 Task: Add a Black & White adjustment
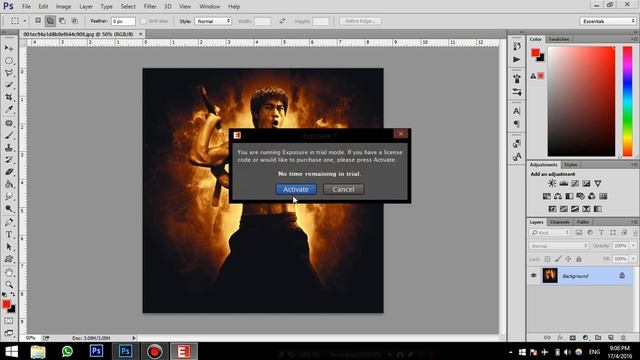(x=569, y=196)
